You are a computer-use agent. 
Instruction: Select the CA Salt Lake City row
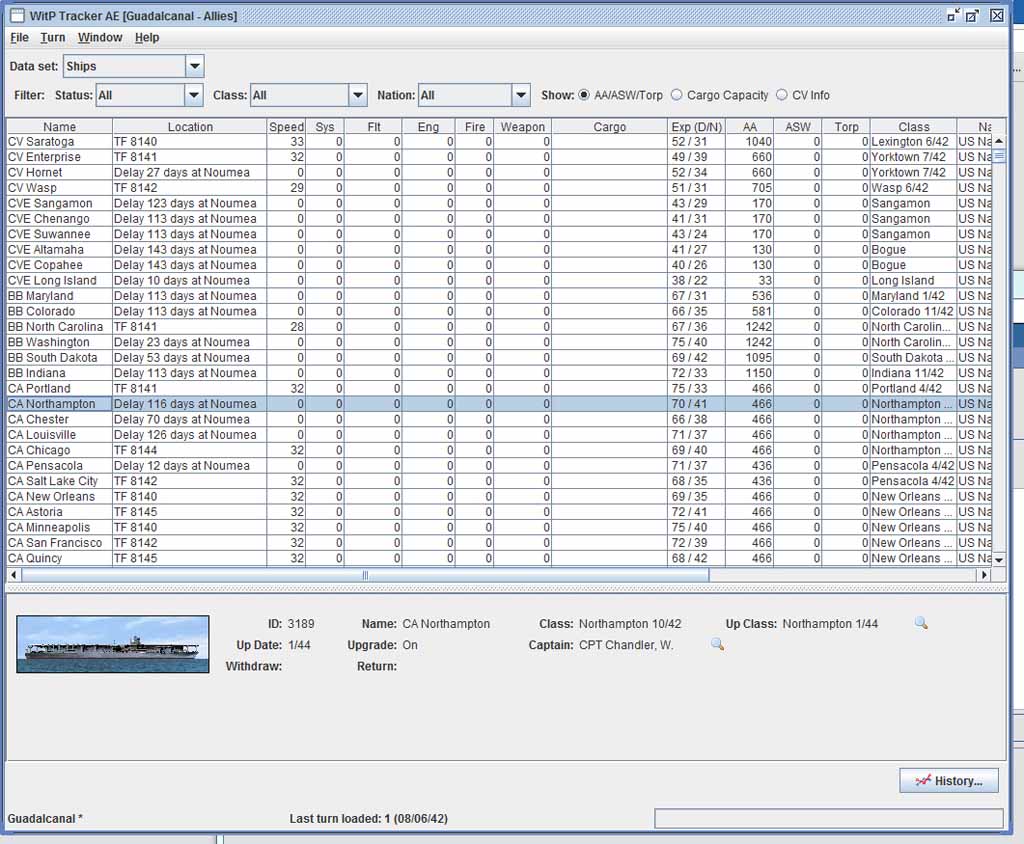click(x=499, y=481)
